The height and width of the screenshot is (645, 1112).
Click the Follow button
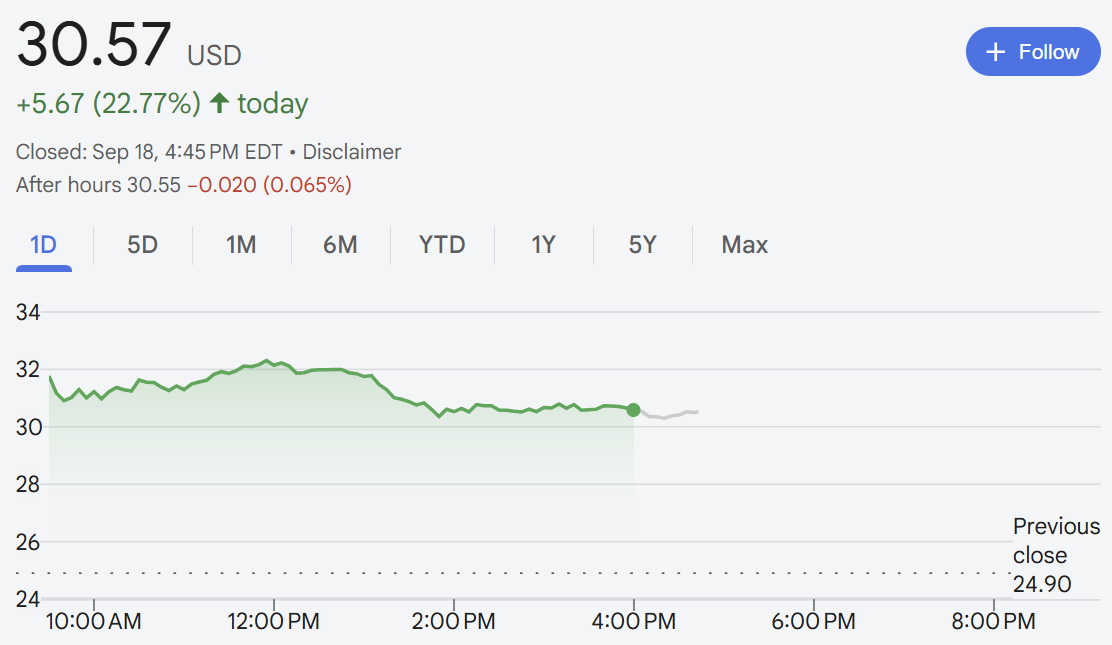(1032, 52)
